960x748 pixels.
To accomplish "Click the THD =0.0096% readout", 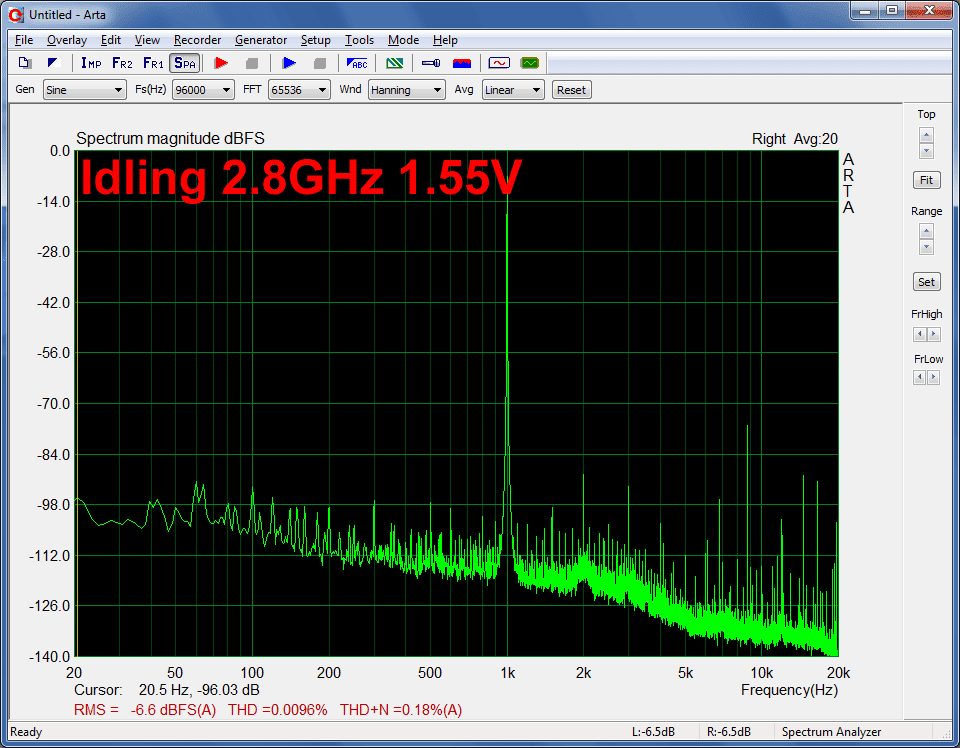I will tap(277, 710).
